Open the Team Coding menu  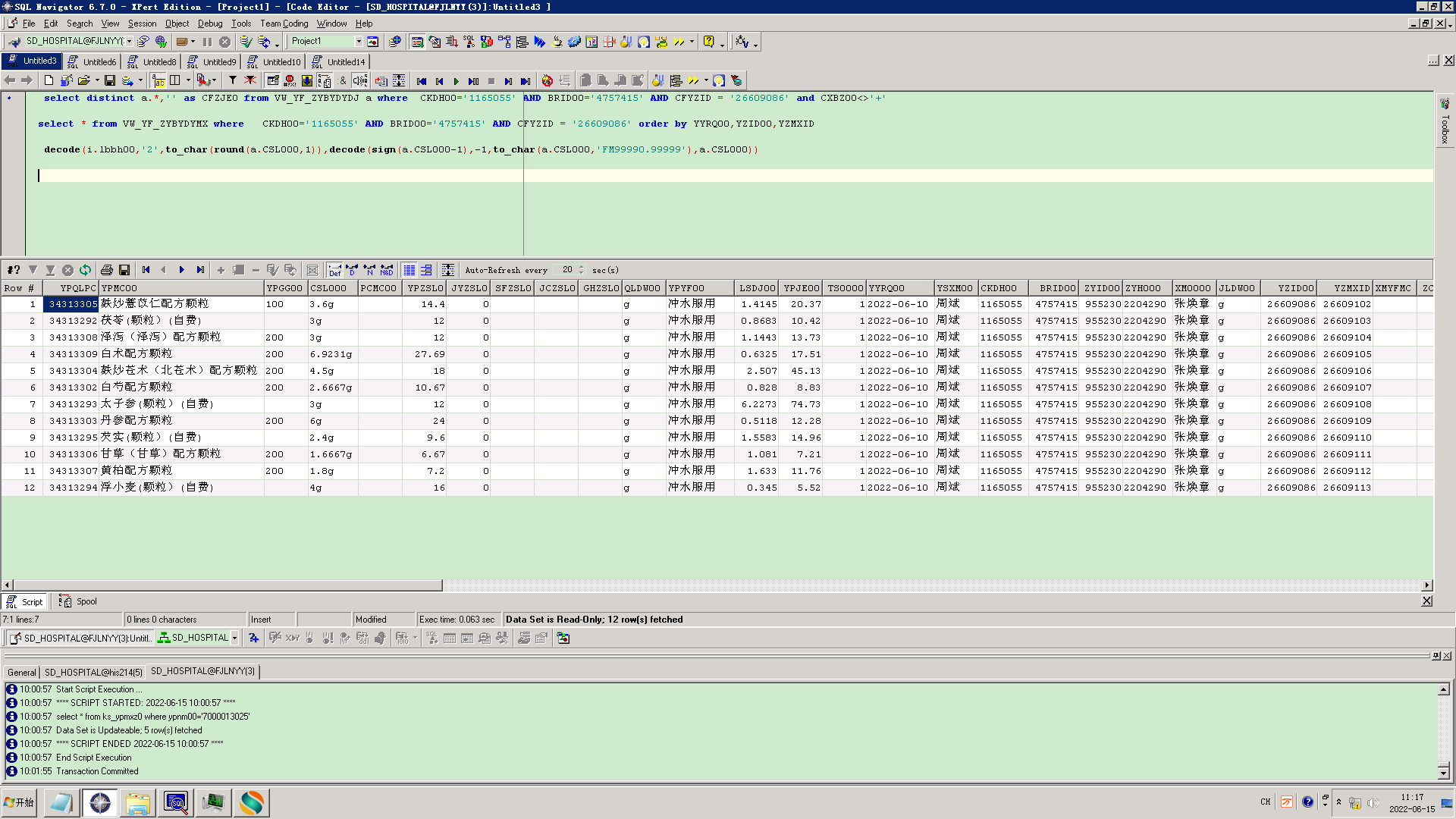click(284, 24)
